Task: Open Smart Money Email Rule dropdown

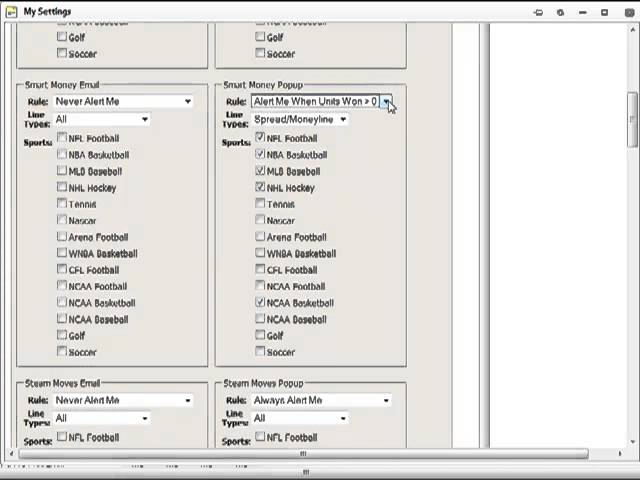Action: (x=123, y=101)
